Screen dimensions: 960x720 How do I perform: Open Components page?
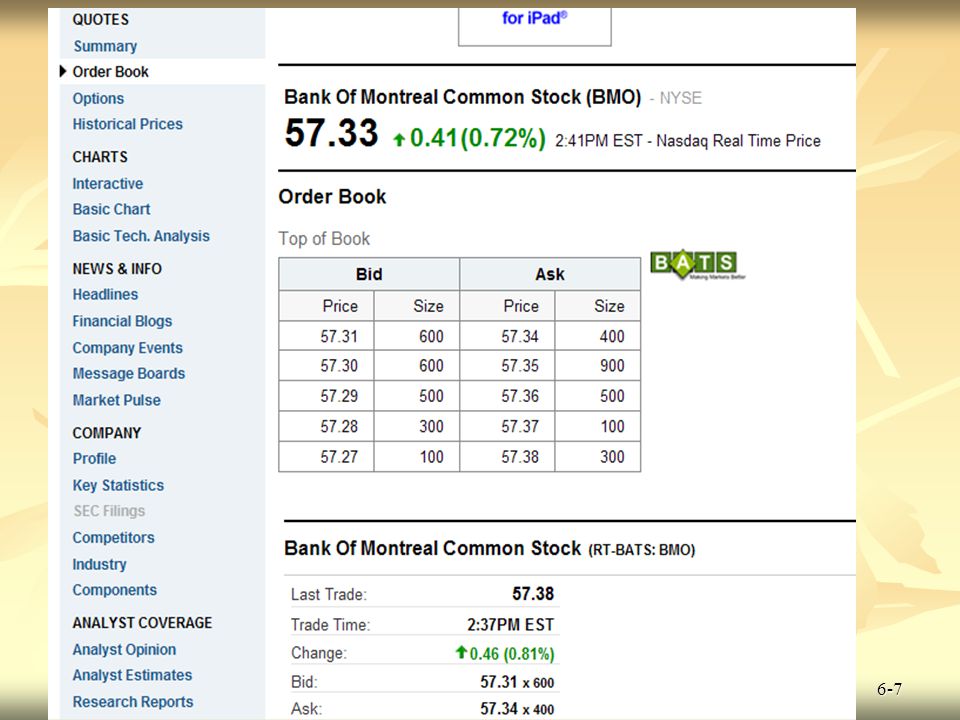click(114, 590)
